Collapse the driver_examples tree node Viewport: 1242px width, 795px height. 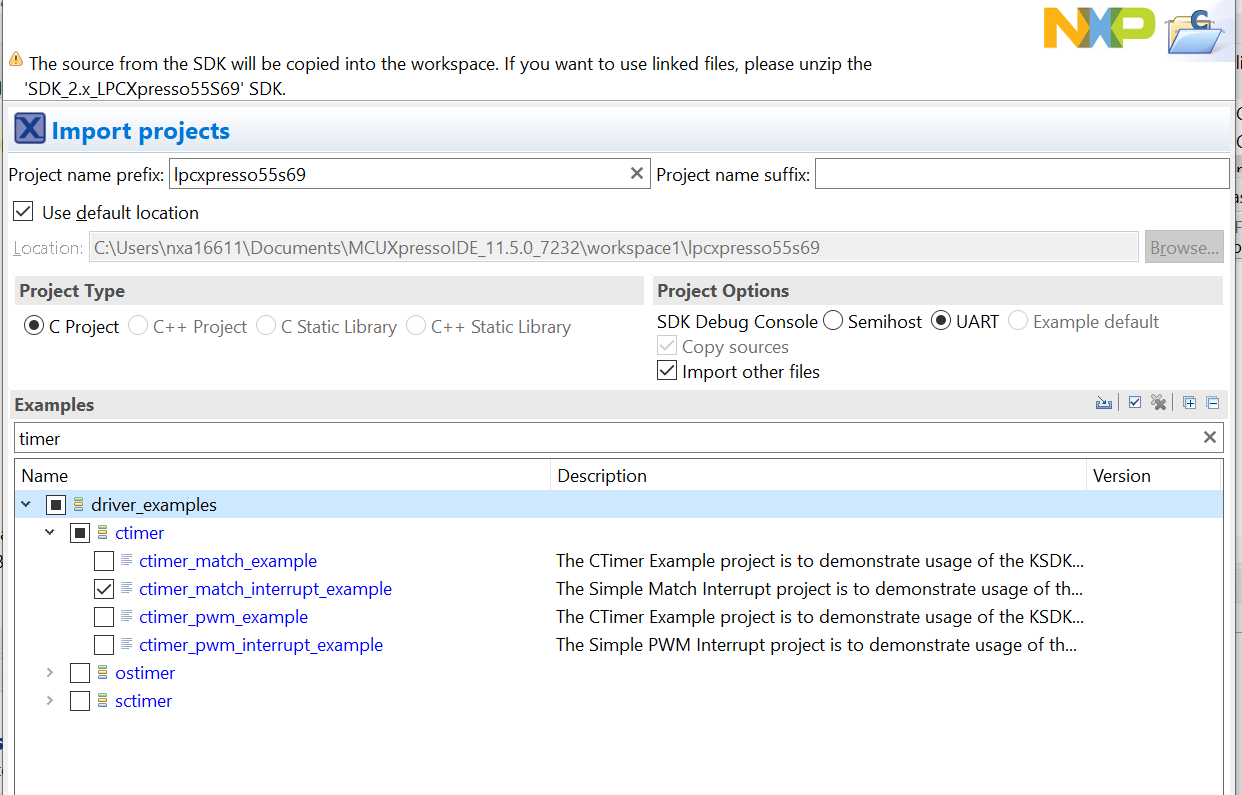click(x=26, y=505)
